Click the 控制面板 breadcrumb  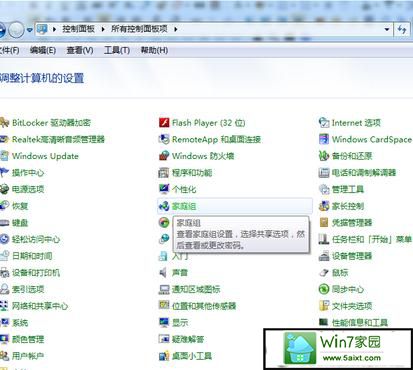[78, 29]
